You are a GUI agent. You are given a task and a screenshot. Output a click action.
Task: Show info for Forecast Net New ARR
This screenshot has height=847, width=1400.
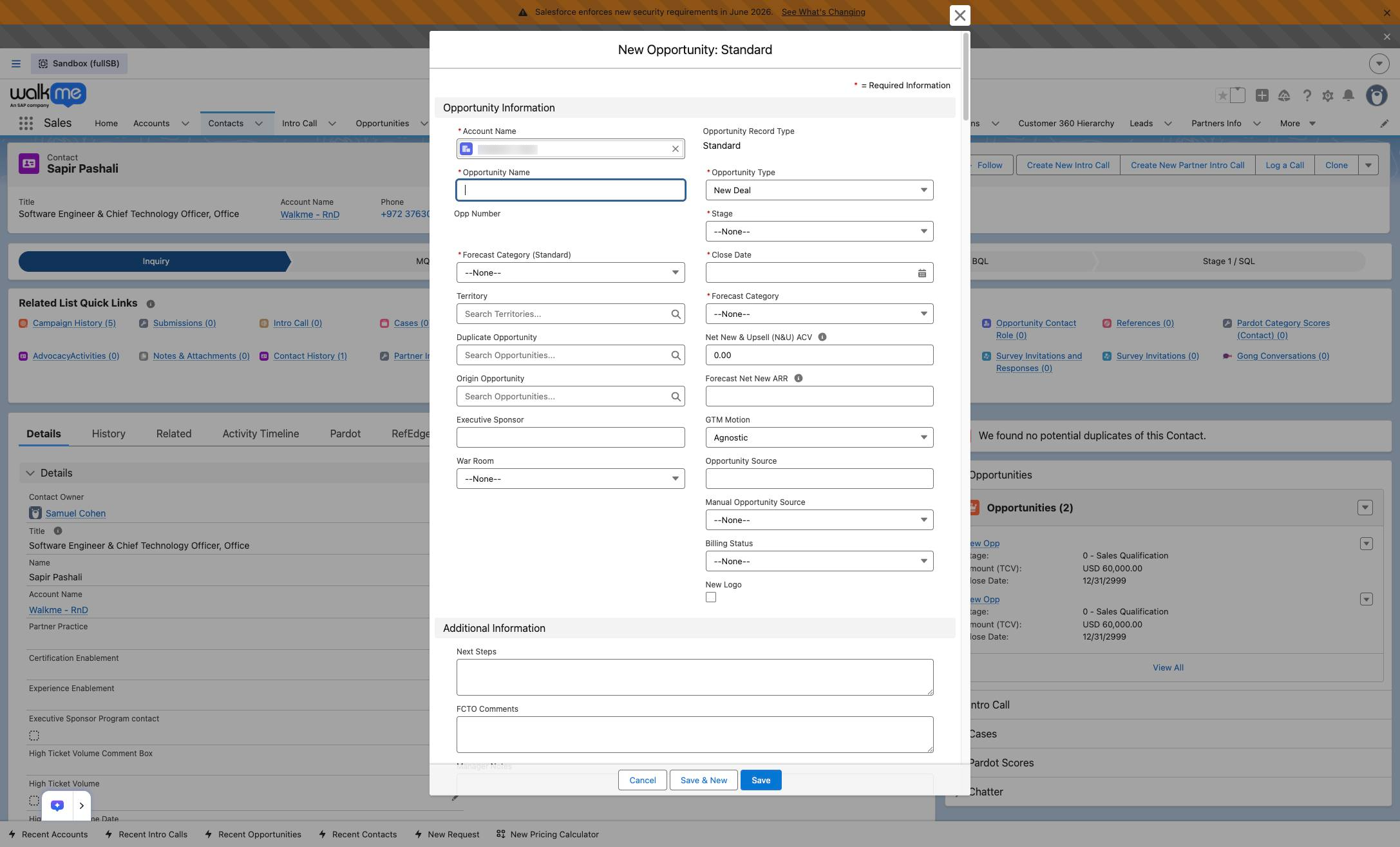[798, 378]
